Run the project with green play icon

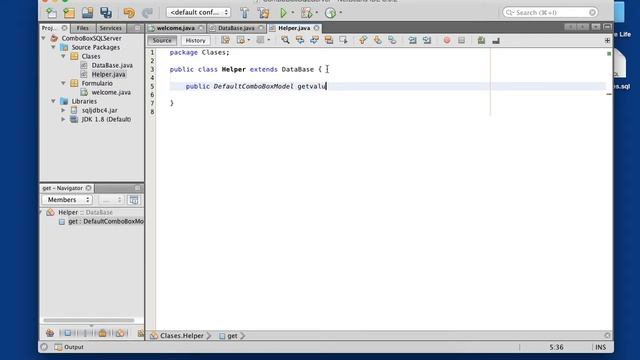(283, 13)
